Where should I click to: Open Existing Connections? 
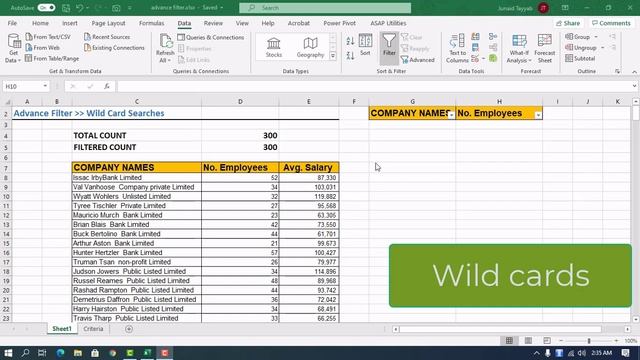(x=114, y=48)
